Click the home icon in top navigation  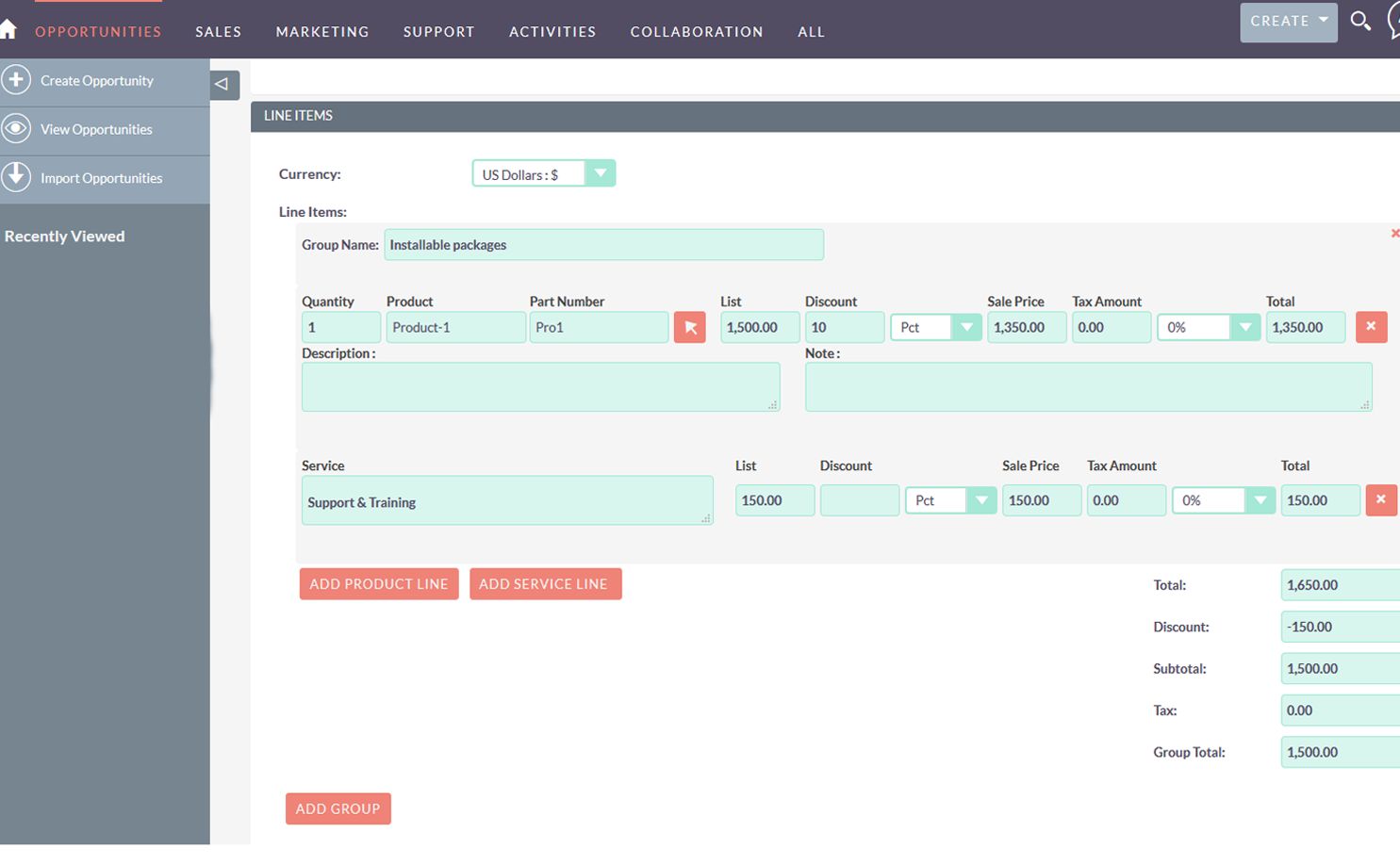(x=8, y=29)
